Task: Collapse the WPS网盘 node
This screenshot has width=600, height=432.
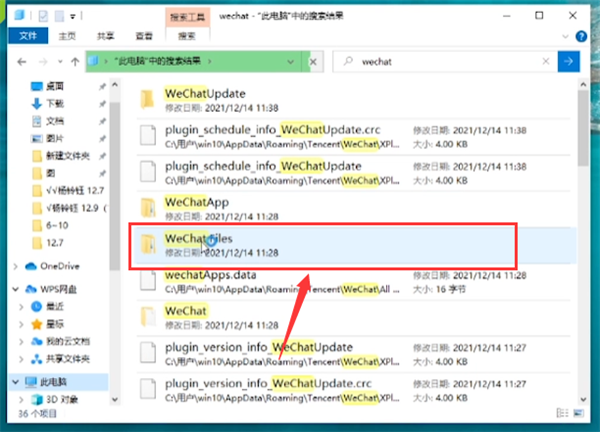Action: point(16,289)
